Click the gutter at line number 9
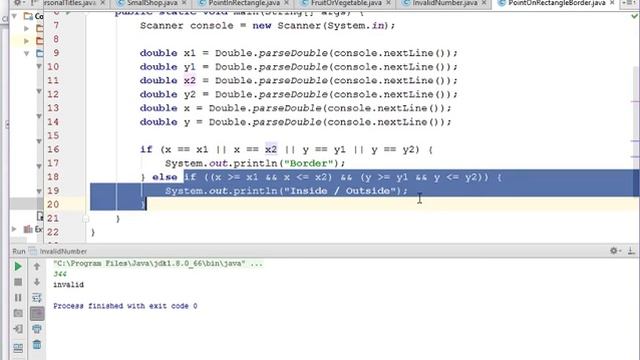Image resolution: width=640 pixels, height=360 pixels. 56,53
